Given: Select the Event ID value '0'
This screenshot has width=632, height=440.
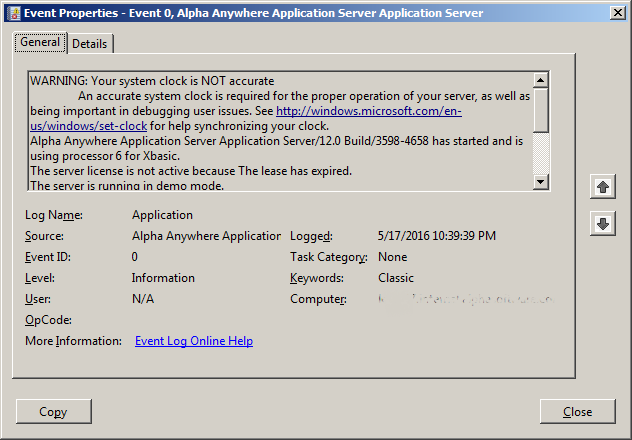Looking at the screenshot, I should [135, 257].
